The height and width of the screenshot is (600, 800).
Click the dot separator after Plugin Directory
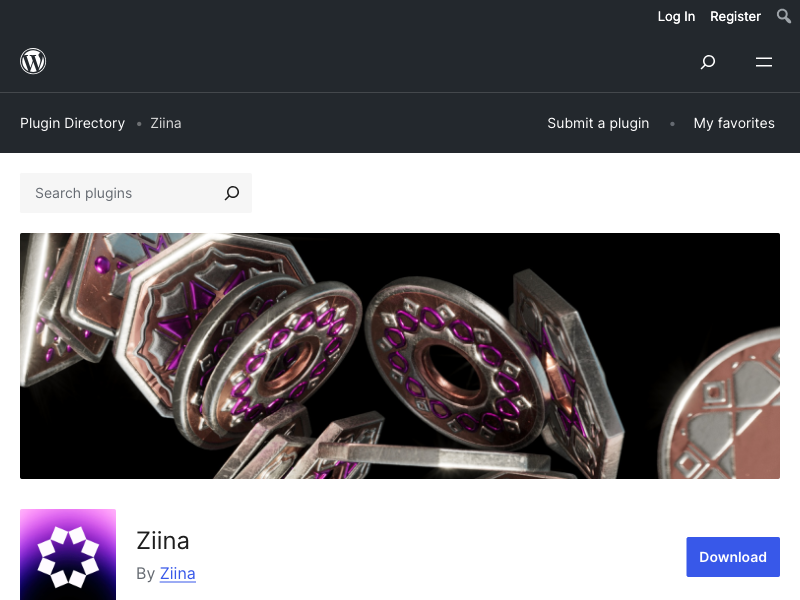[139, 123]
